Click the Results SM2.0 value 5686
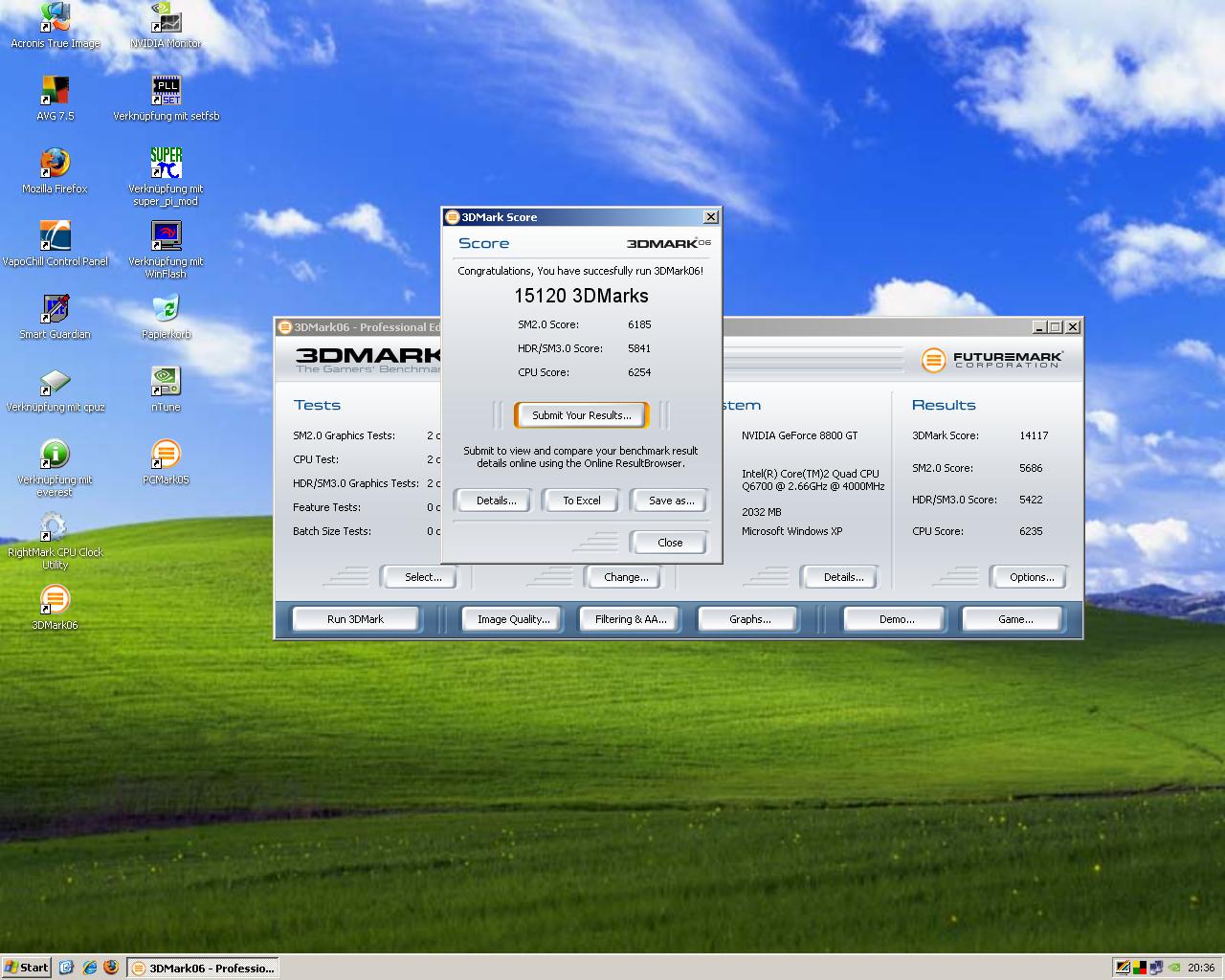The image size is (1225, 980). click(x=1031, y=468)
